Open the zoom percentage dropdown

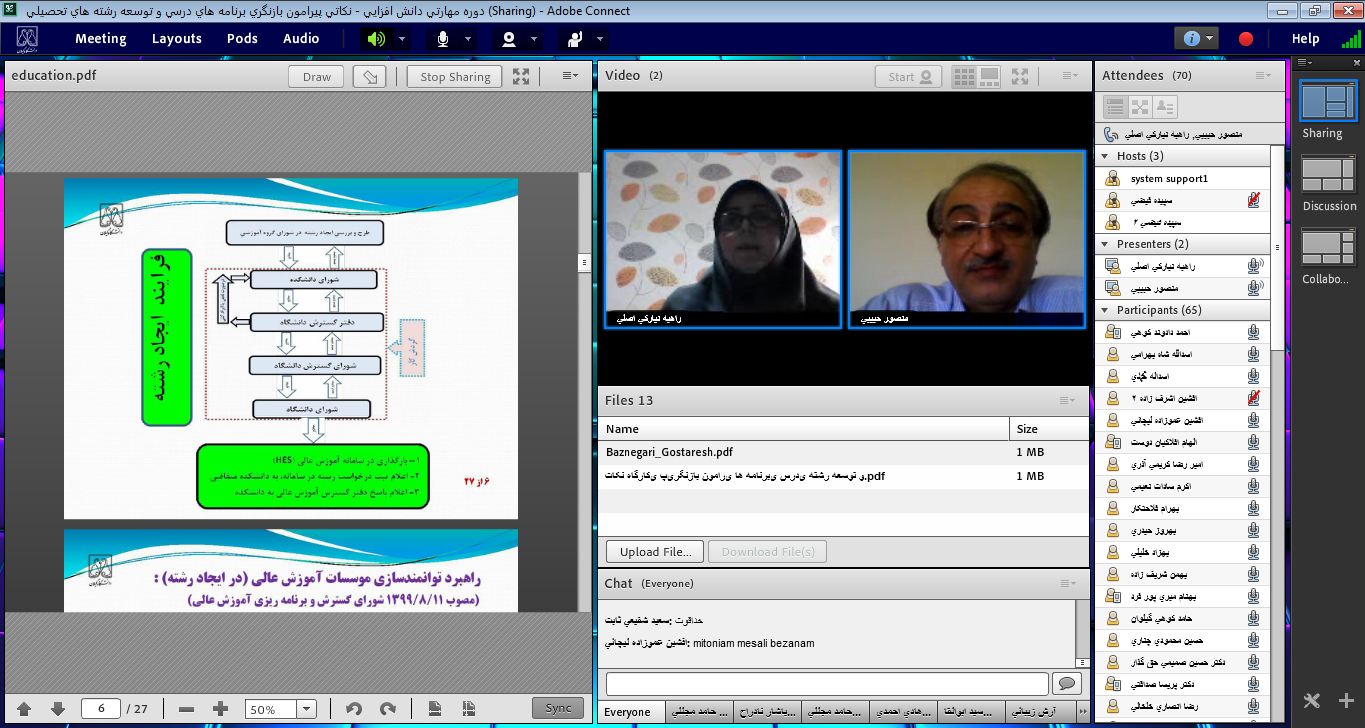[x=307, y=709]
